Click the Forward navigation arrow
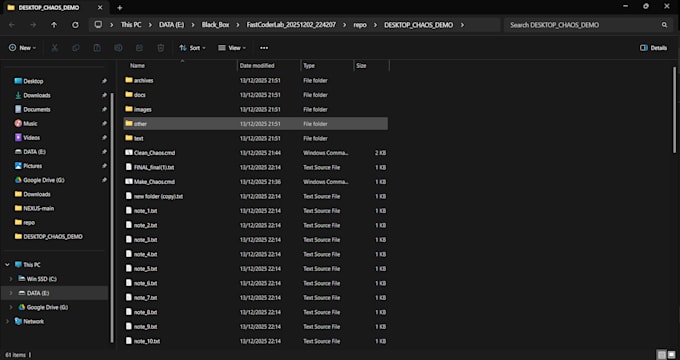This screenshot has height=360, width=680. pos(33,25)
